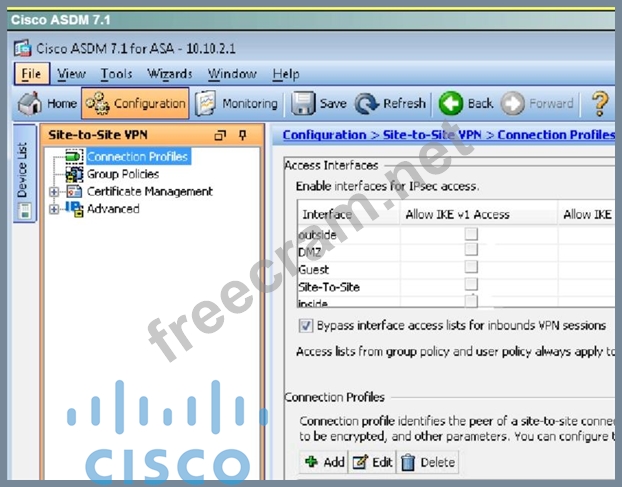Switch to Monitoring view
The height and width of the screenshot is (487, 622).
pos(237,103)
